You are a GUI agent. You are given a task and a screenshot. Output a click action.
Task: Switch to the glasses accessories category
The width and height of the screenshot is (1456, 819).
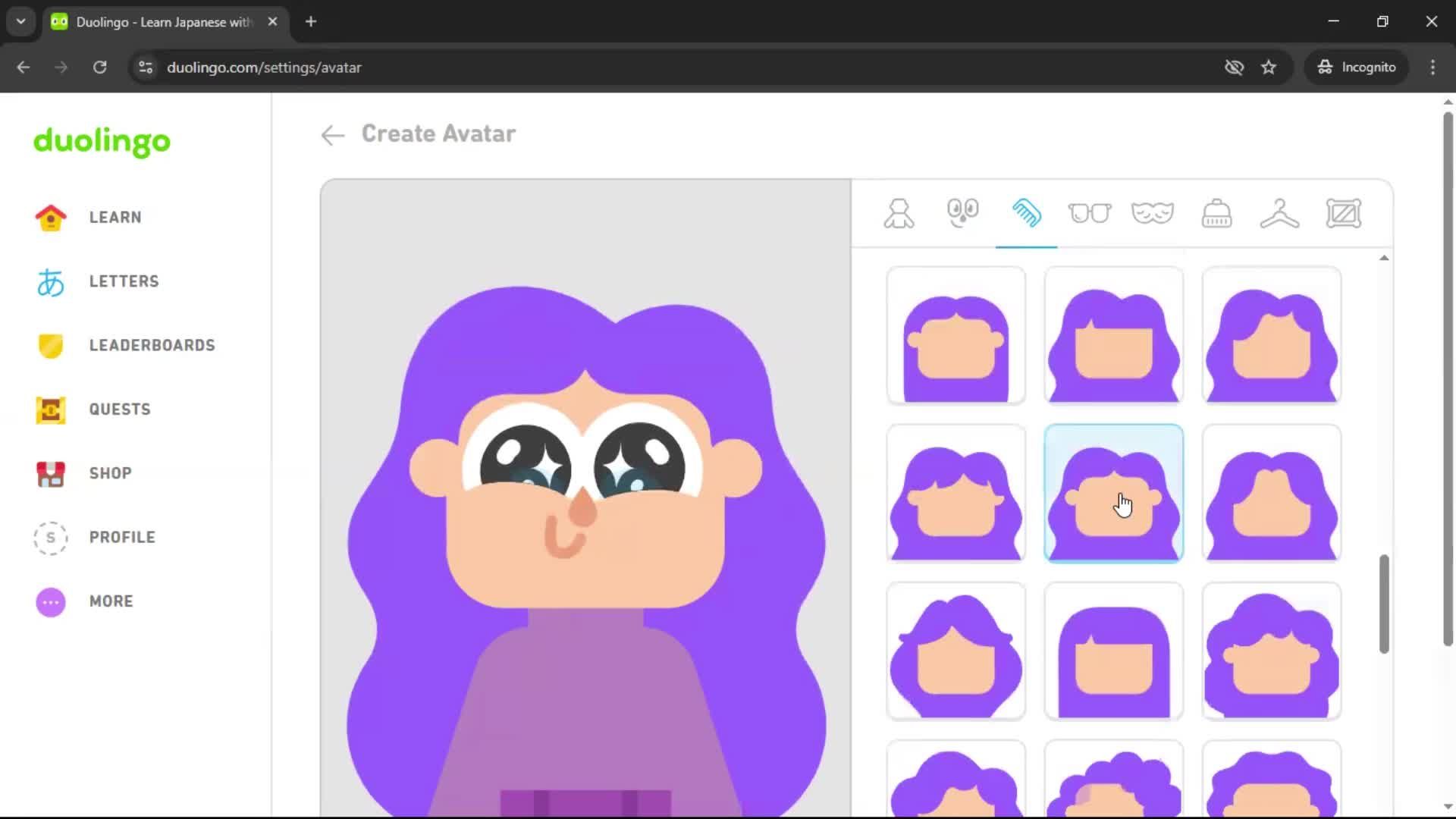click(x=1090, y=213)
